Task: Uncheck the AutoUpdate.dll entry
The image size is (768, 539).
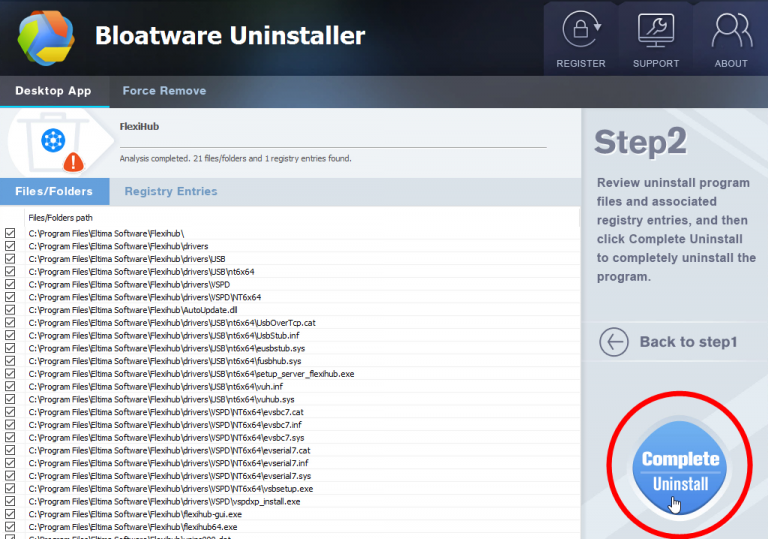Action: point(10,310)
